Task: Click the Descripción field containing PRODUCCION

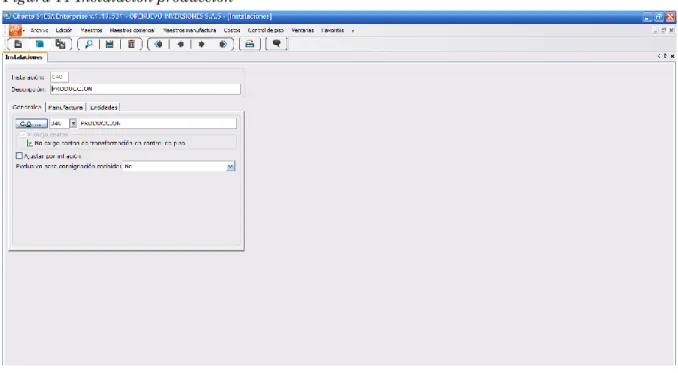Action: point(145,89)
